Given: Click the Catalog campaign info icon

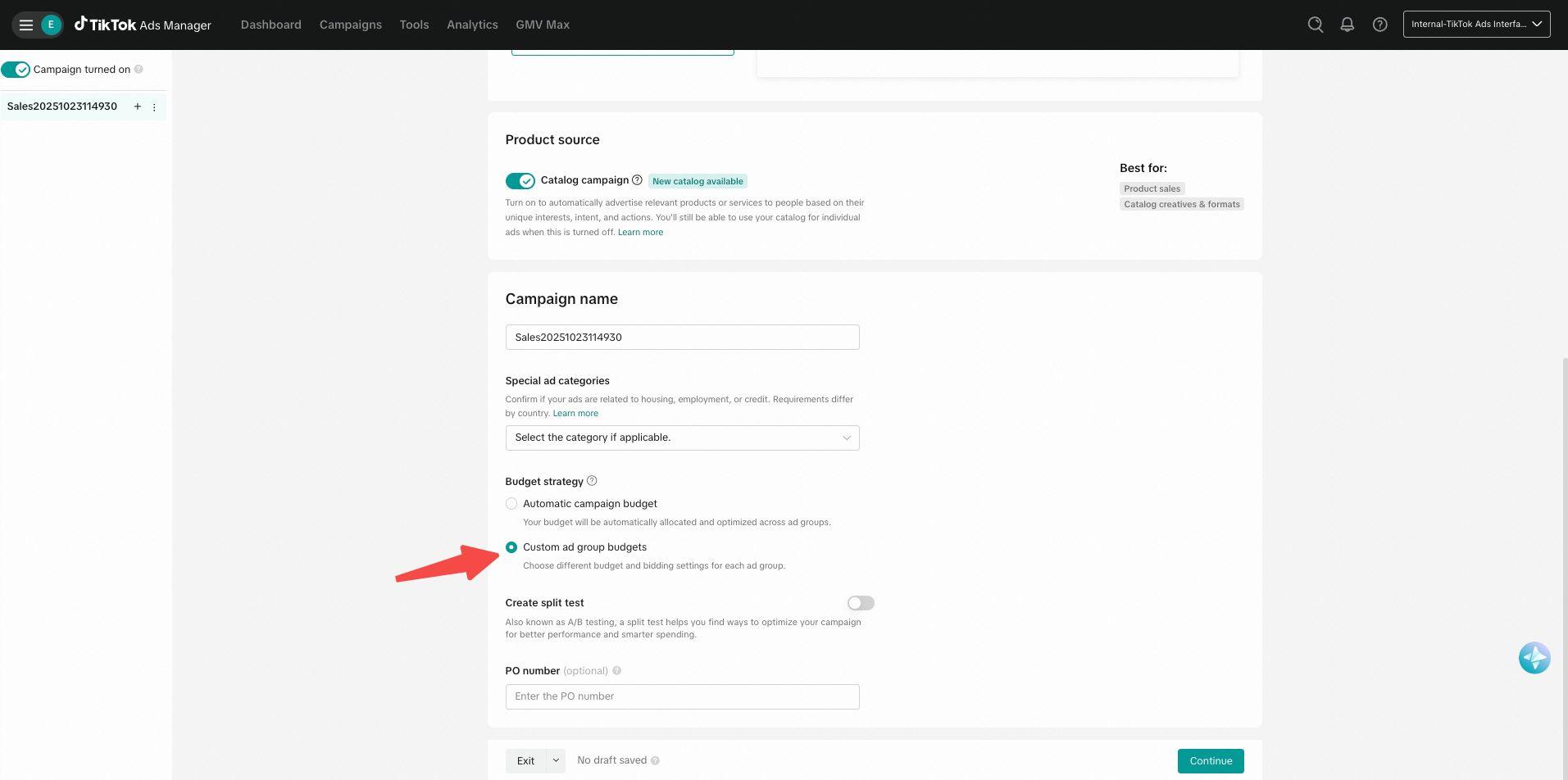Looking at the screenshot, I should pyautogui.click(x=637, y=180).
